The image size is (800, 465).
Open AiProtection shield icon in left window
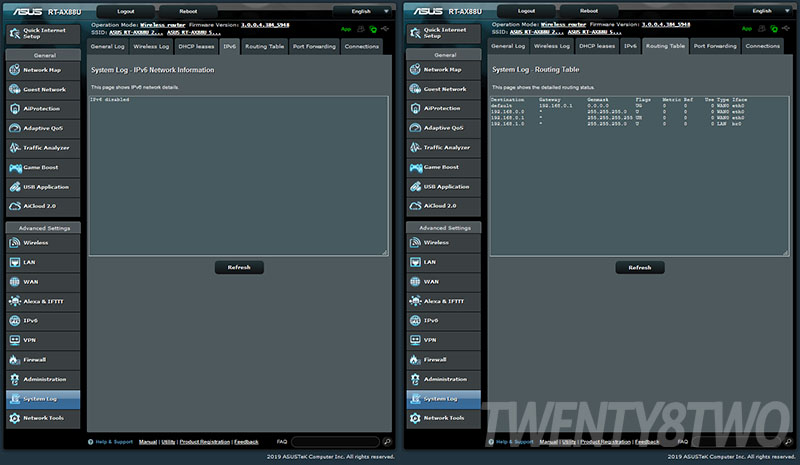point(15,109)
